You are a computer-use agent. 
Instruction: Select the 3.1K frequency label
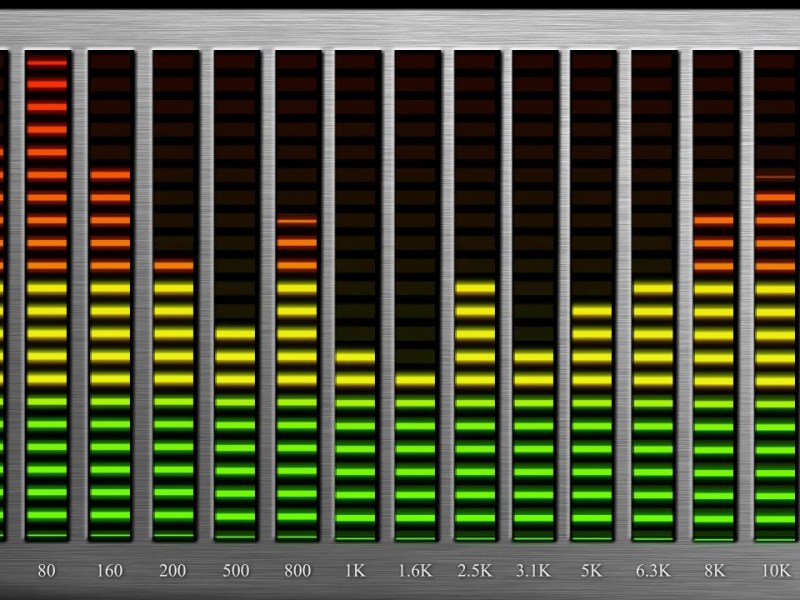(x=533, y=571)
